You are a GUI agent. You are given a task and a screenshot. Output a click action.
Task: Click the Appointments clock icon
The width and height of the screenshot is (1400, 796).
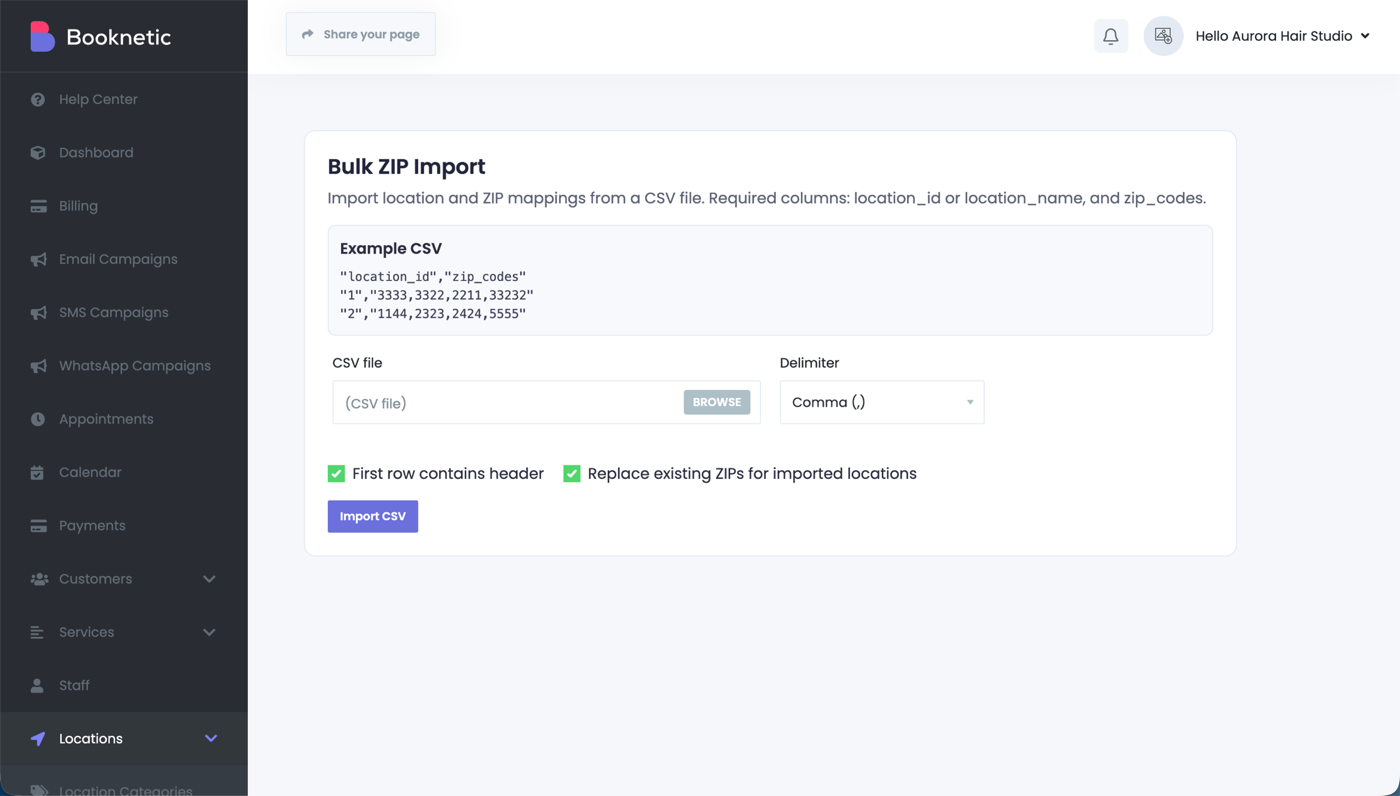[x=38, y=419]
